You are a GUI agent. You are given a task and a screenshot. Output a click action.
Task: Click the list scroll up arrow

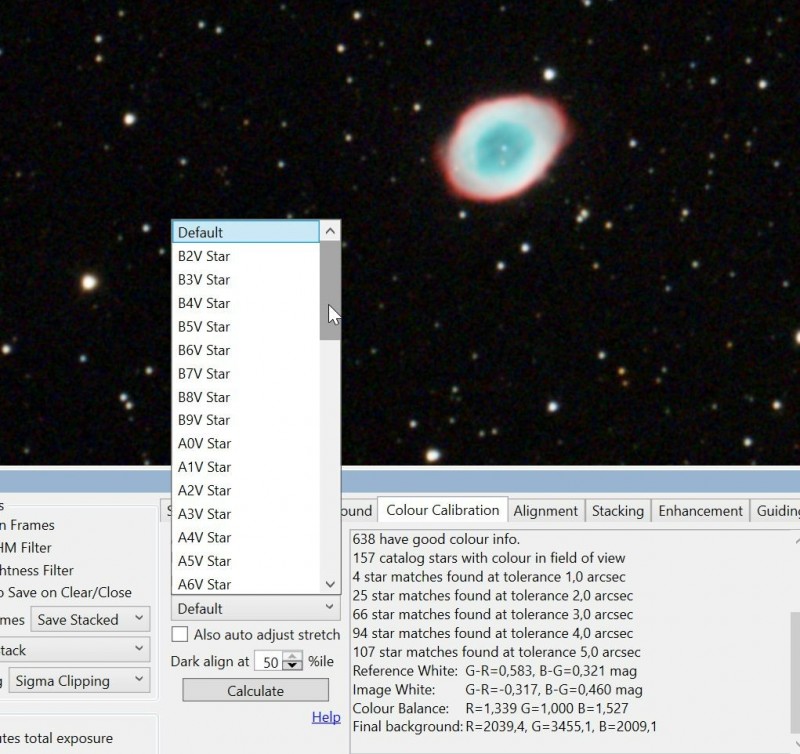330,232
